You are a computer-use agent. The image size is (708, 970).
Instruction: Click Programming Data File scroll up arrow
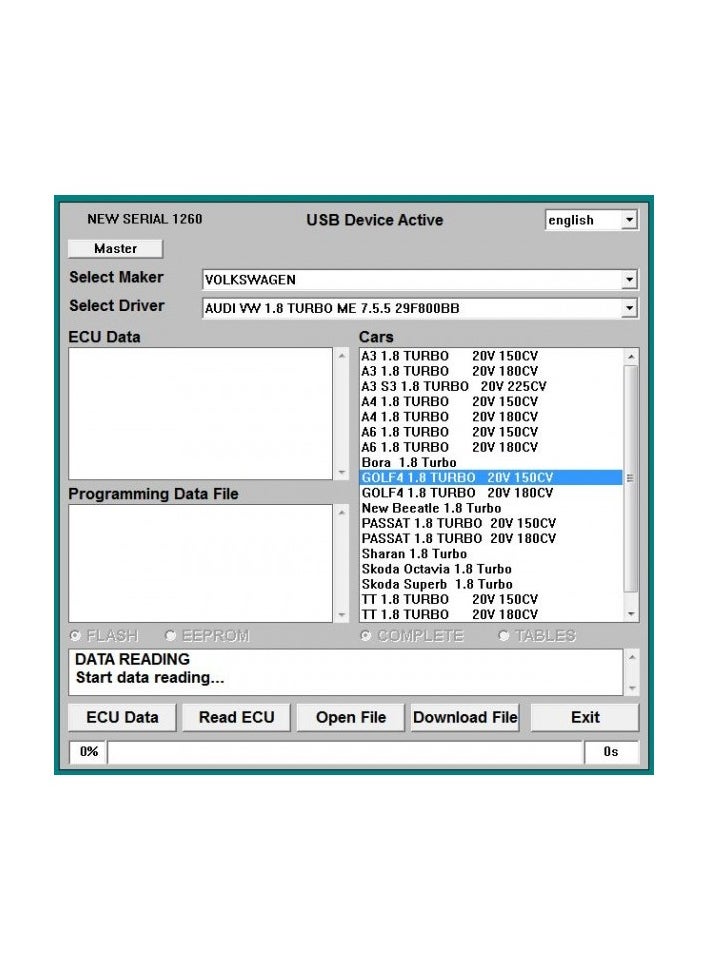click(342, 513)
